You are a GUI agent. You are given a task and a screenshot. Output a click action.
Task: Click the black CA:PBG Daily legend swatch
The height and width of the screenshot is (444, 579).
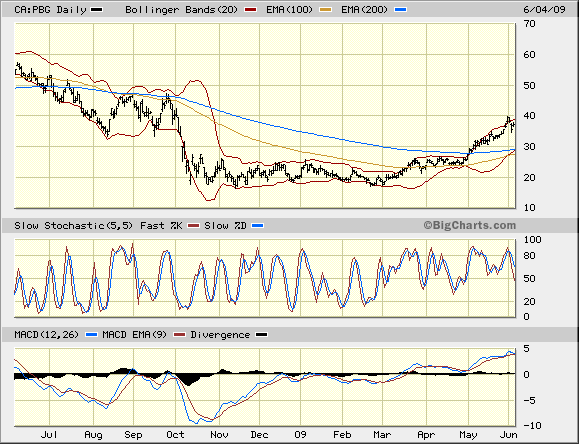coord(97,10)
